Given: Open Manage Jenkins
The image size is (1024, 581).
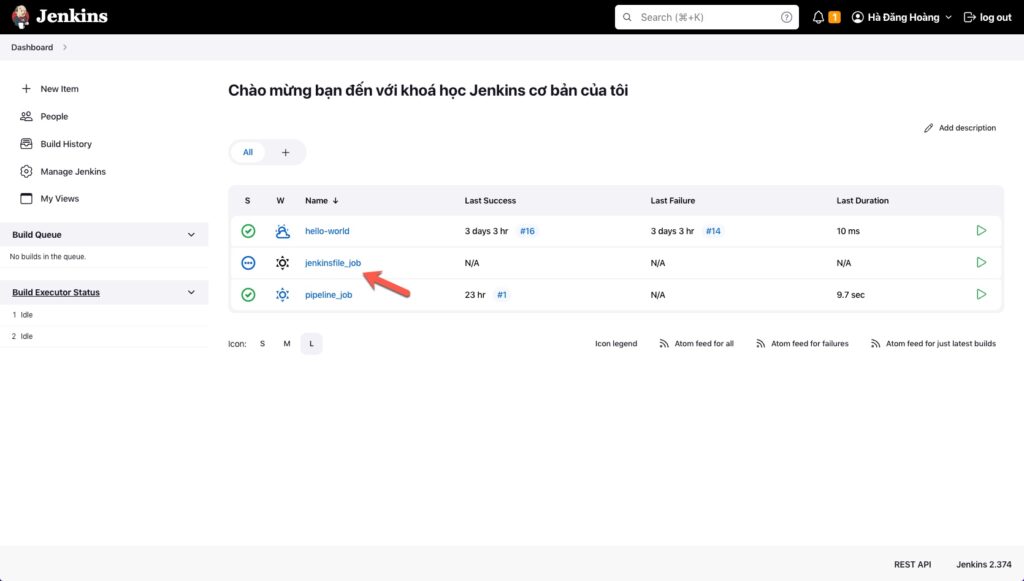Looking at the screenshot, I should pos(73,172).
